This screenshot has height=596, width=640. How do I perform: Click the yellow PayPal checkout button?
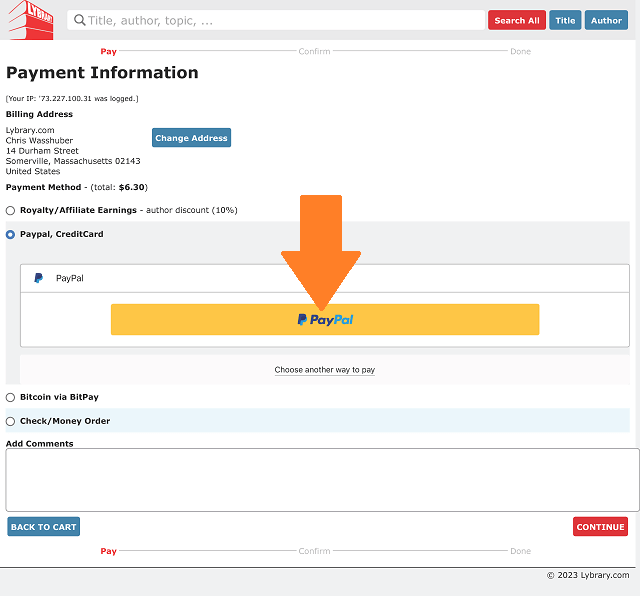(324, 320)
